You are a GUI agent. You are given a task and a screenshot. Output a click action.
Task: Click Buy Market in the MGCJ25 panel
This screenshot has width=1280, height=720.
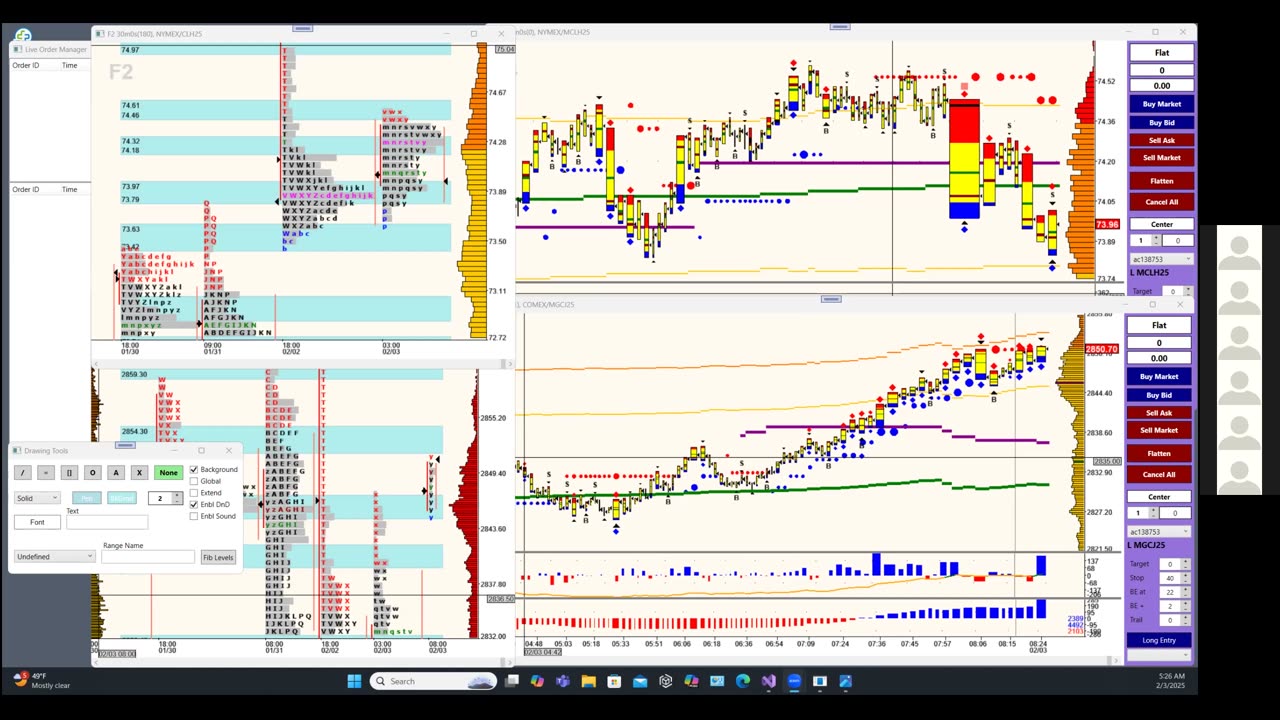[x=1159, y=377]
